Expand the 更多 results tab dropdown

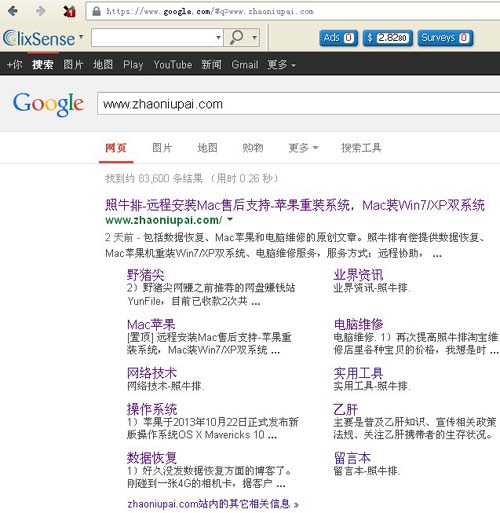tap(303, 147)
